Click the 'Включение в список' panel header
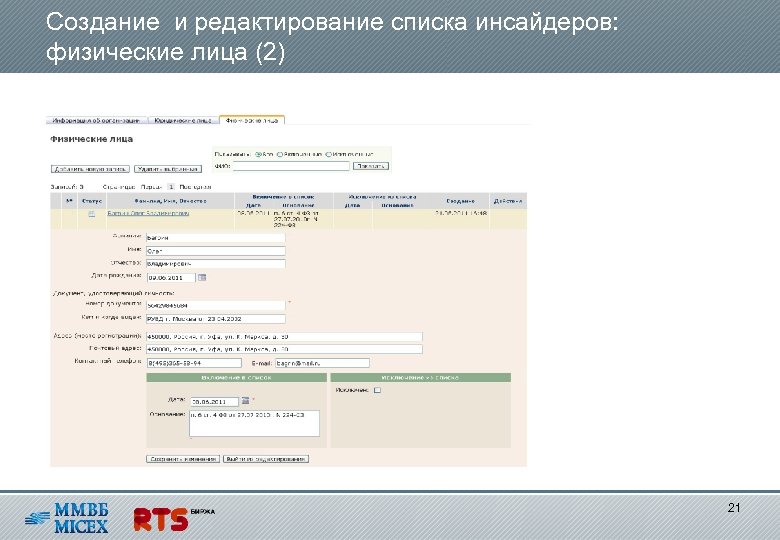Viewport: 780px width, 540px height. (x=236, y=378)
